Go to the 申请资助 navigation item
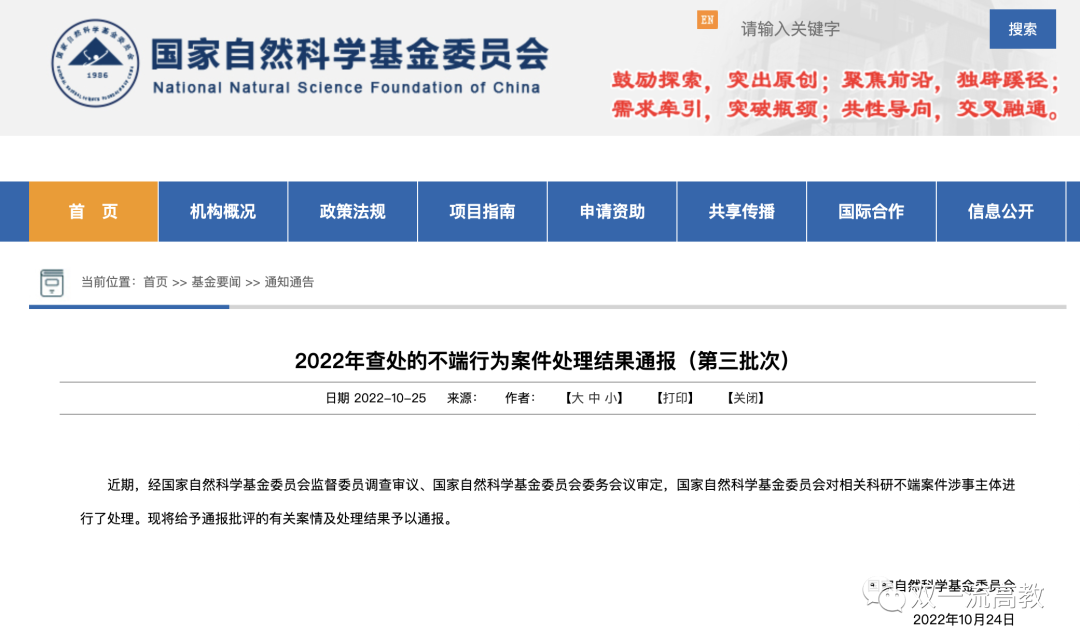 [x=612, y=212]
